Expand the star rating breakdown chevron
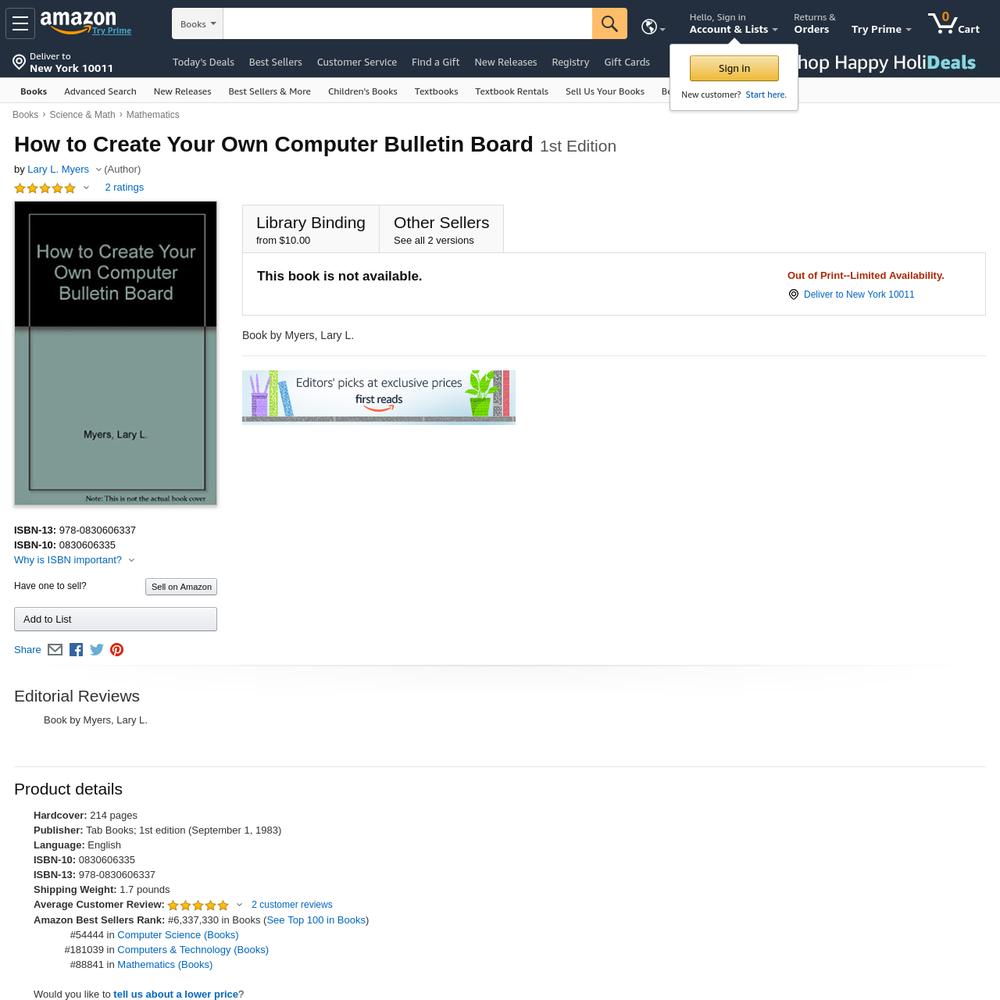Screen dimensions: 1000x1000 click(x=86, y=188)
